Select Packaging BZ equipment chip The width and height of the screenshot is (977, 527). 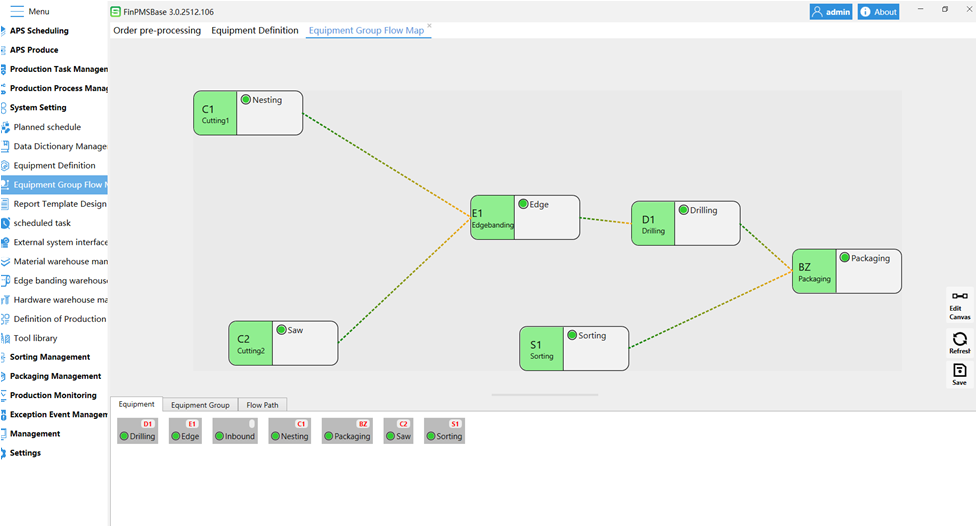click(347, 431)
